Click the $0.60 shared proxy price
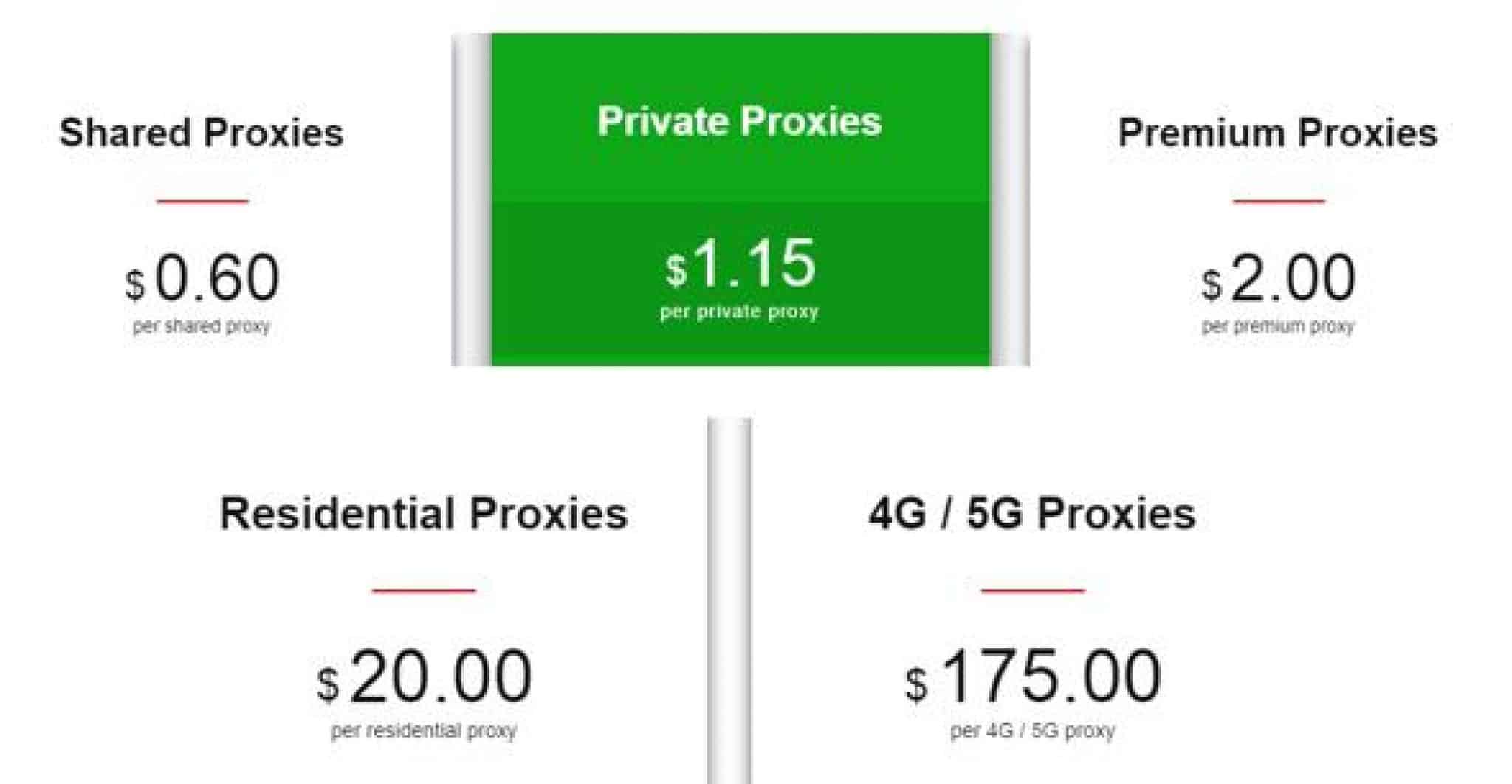 coord(202,278)
